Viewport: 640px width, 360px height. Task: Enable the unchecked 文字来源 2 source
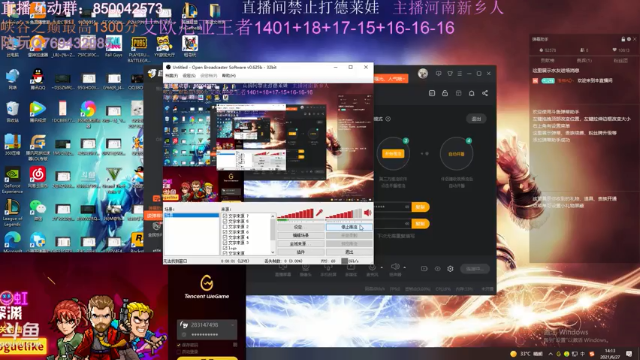(225, 227)
